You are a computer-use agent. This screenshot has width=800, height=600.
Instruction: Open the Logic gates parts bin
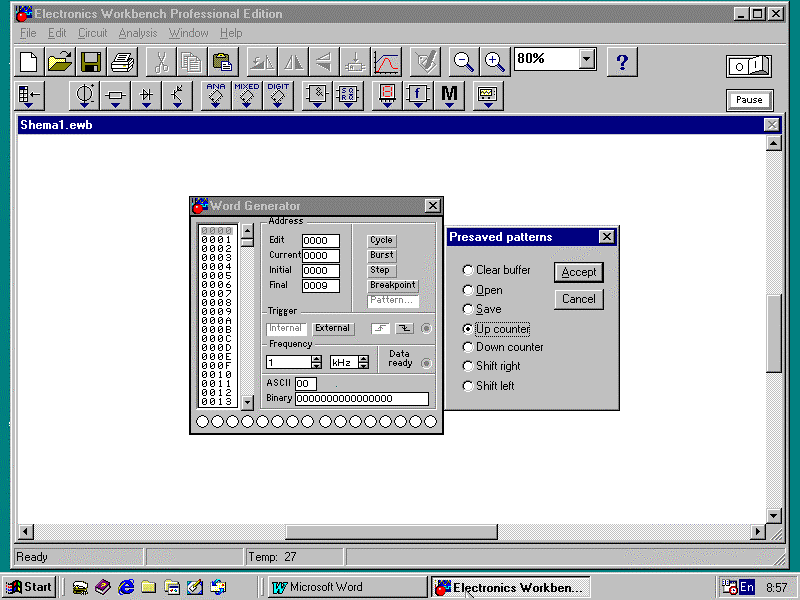[317, 95]
